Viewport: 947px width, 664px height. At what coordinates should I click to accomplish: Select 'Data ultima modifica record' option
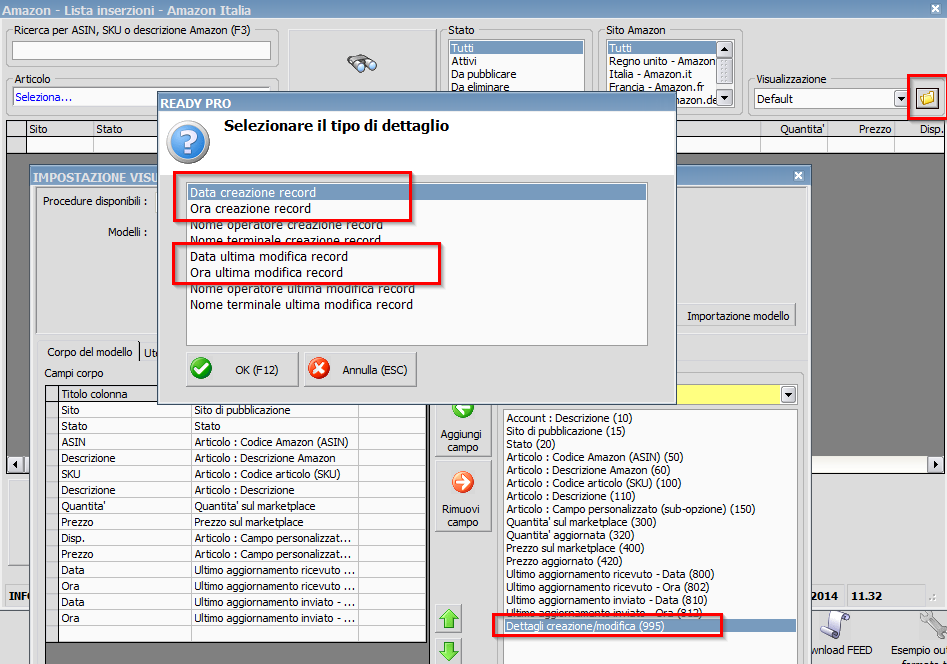tap(417, 256)
